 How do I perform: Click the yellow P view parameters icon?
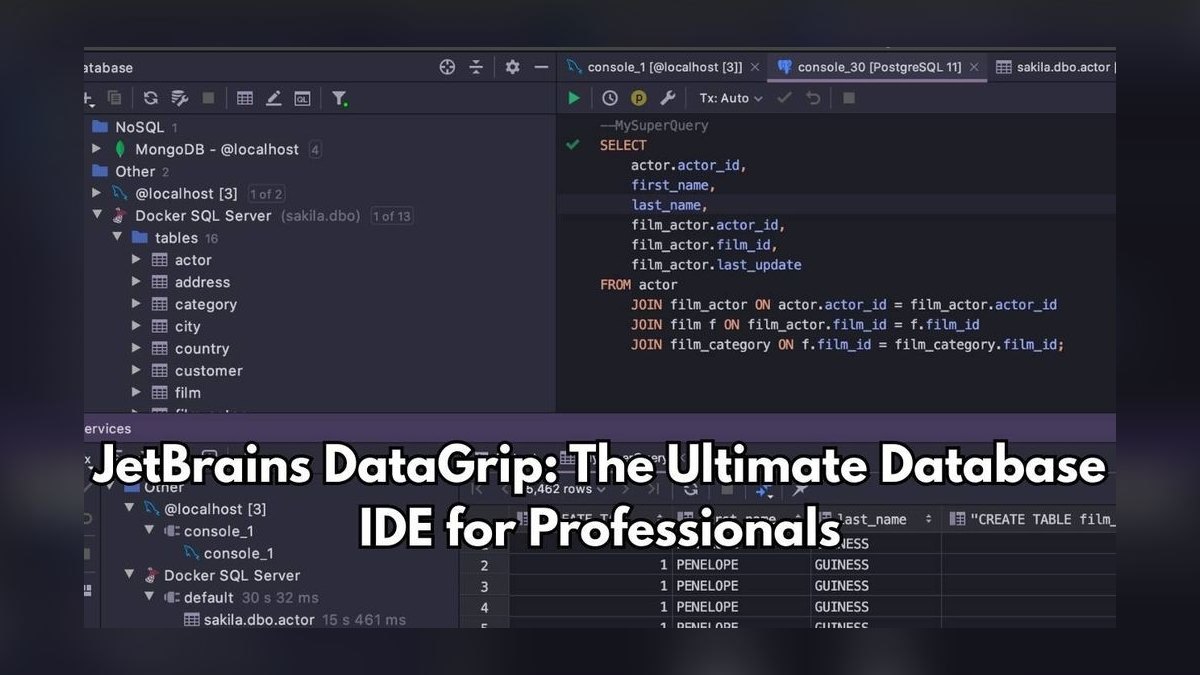[x=639, y=98]
